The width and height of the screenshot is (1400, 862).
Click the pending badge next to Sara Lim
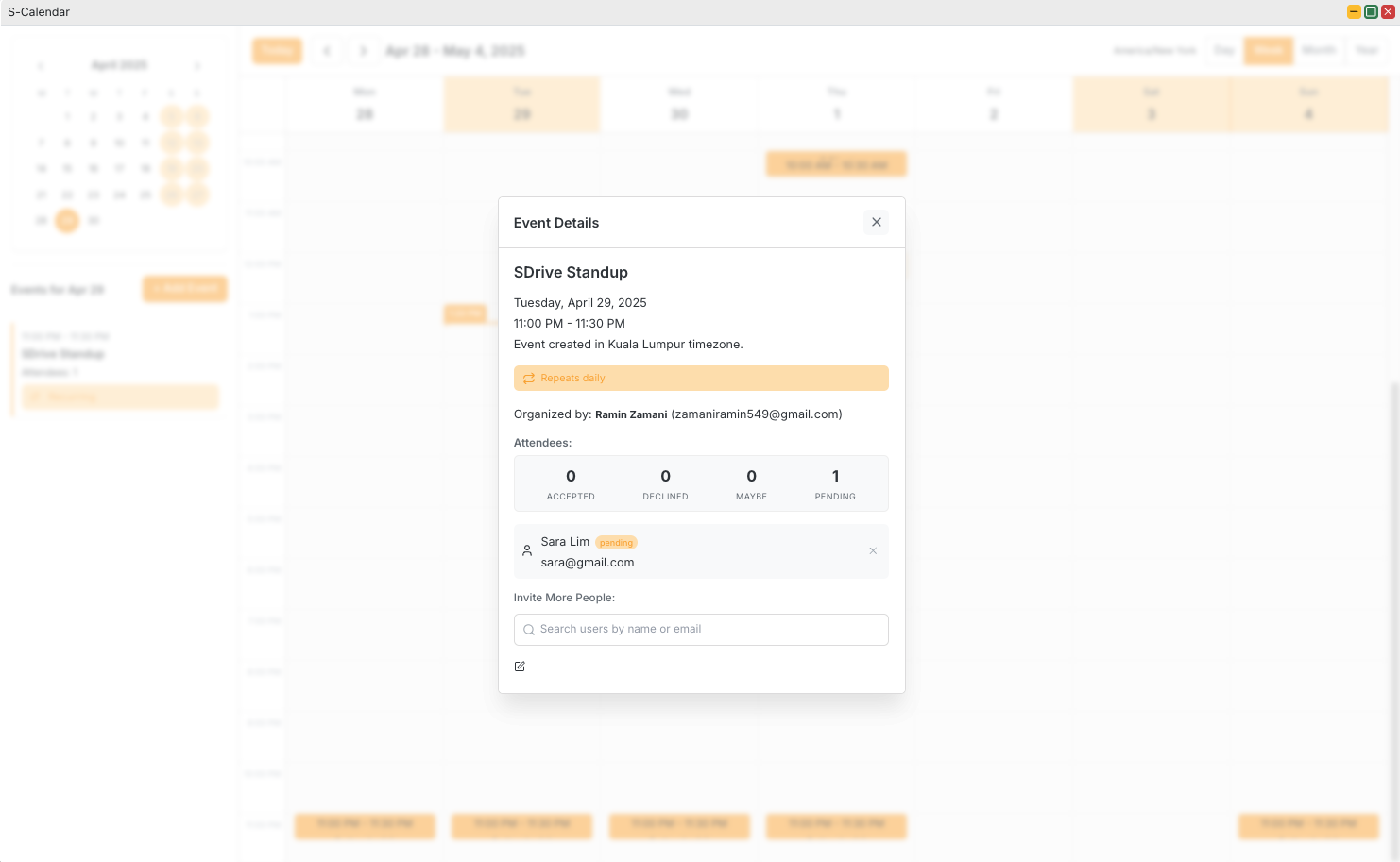(x=616, y=543)
